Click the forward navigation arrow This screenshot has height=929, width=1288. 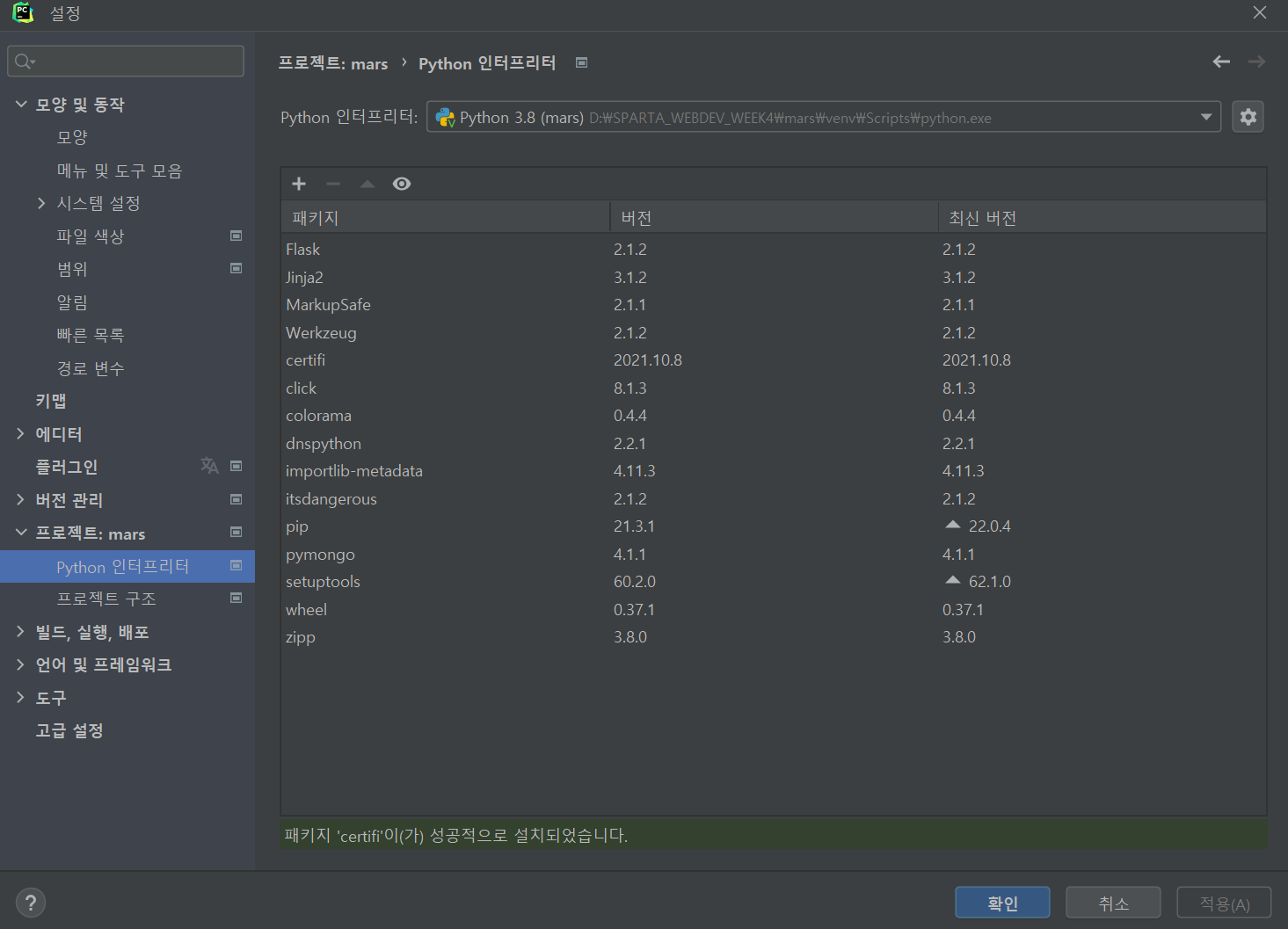[x=1256, y=62]
